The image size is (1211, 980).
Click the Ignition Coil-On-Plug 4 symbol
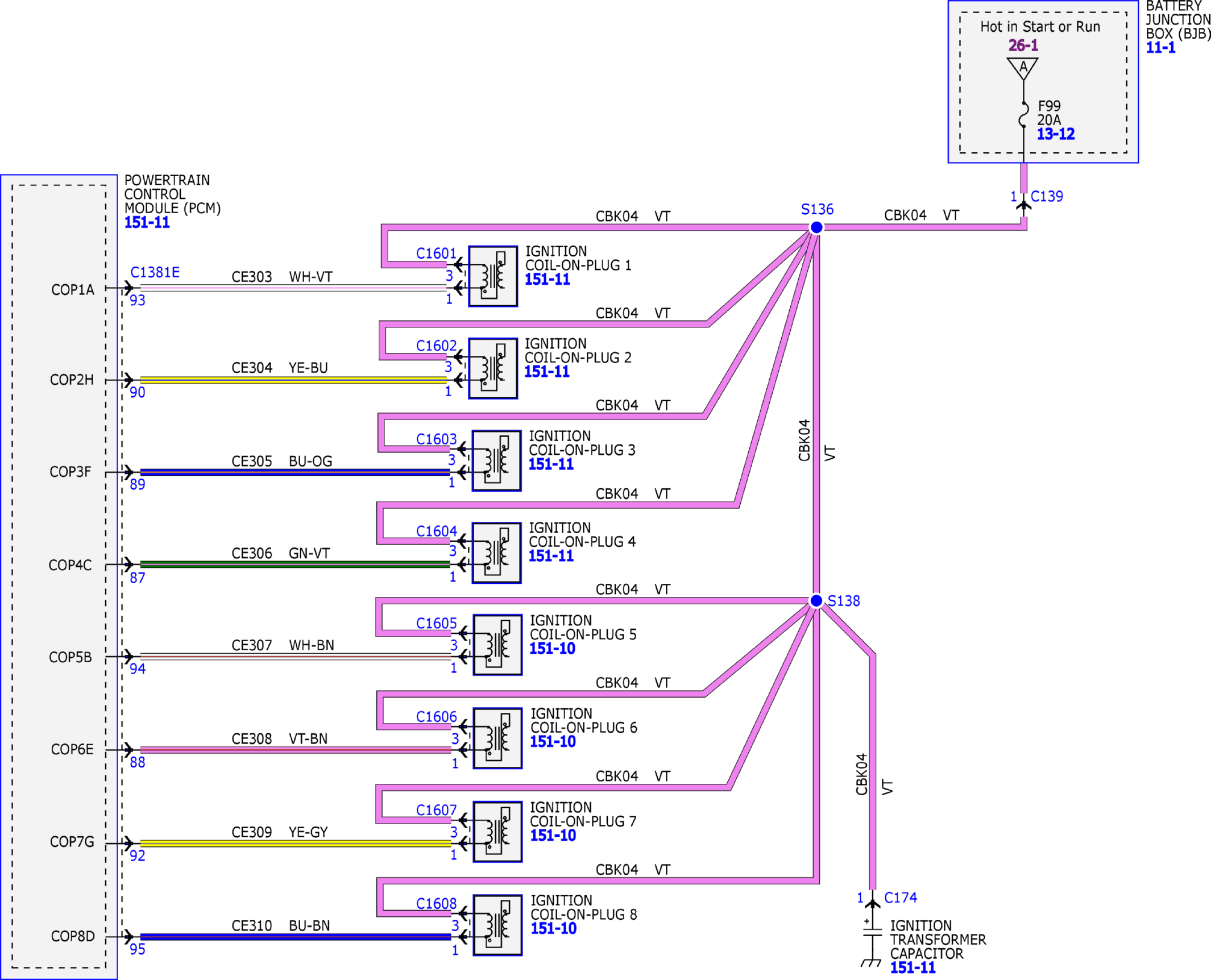point(496,553)
